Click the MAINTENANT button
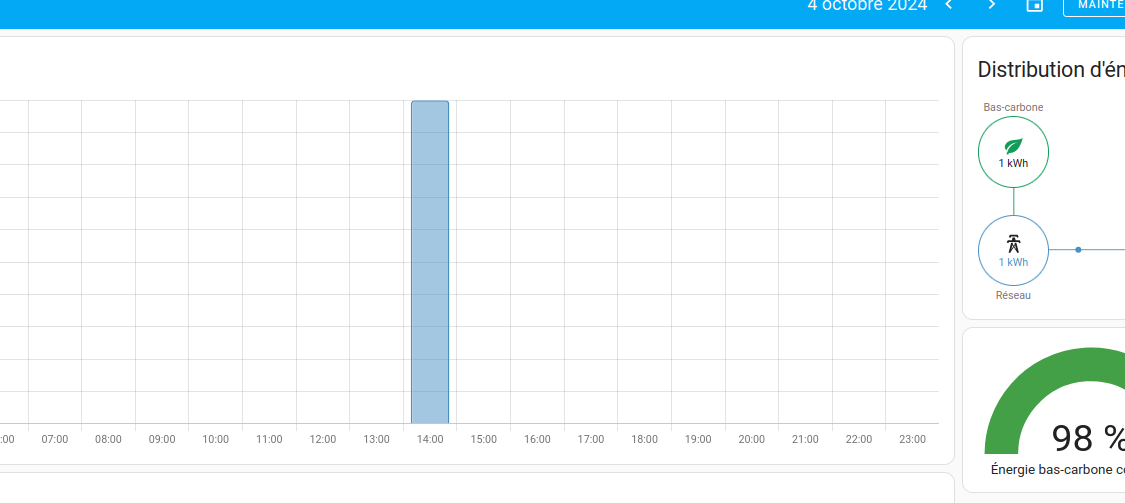 point(1094,5)
